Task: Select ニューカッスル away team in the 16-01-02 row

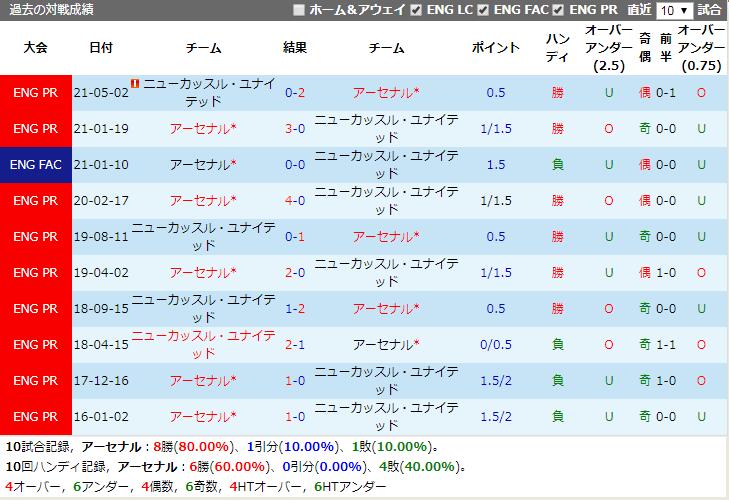Action: tap(386, 417)
